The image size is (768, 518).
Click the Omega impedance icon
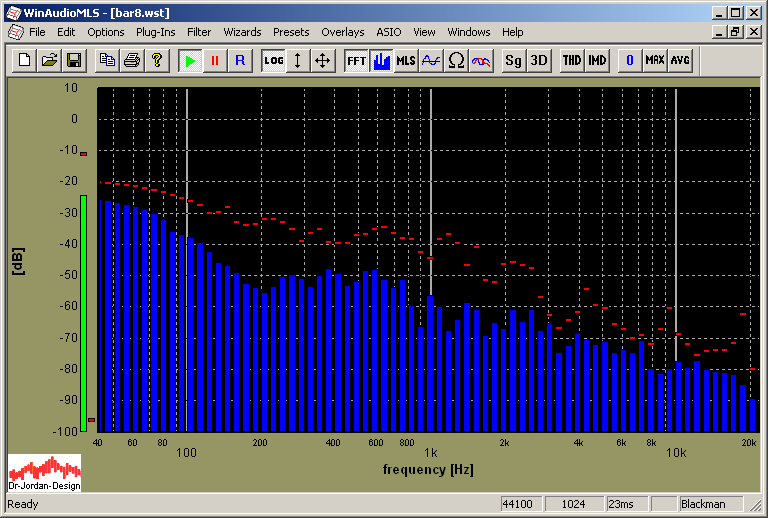pos(456,60)
